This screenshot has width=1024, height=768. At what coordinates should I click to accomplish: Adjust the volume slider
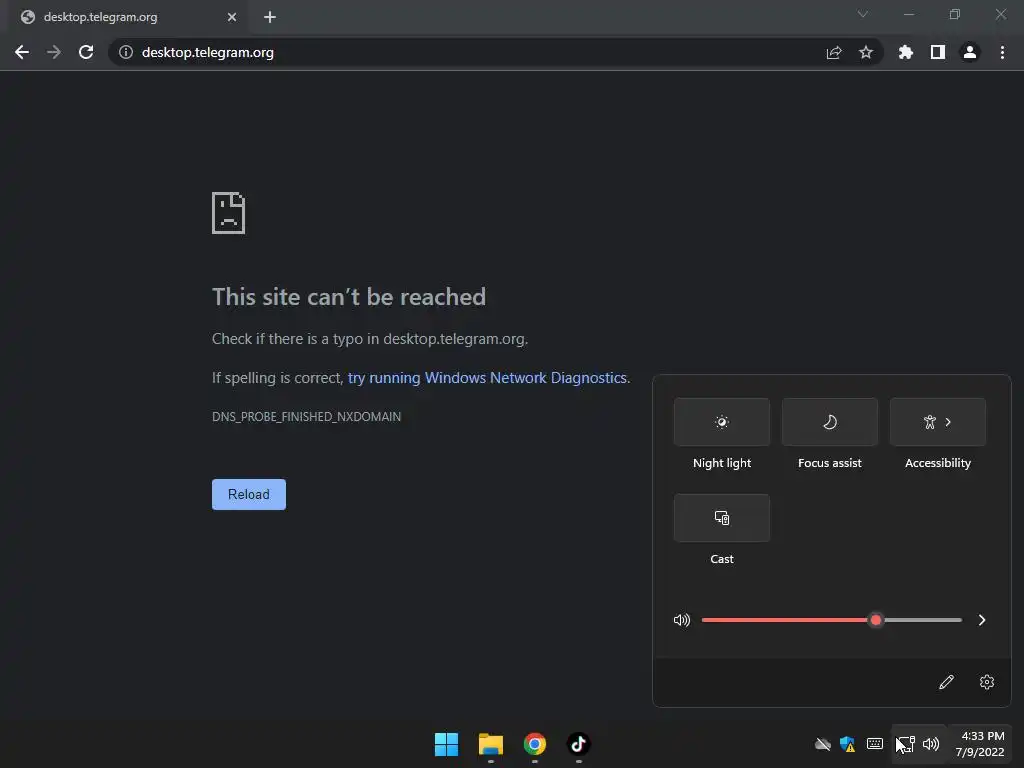(x=831, y=620)
